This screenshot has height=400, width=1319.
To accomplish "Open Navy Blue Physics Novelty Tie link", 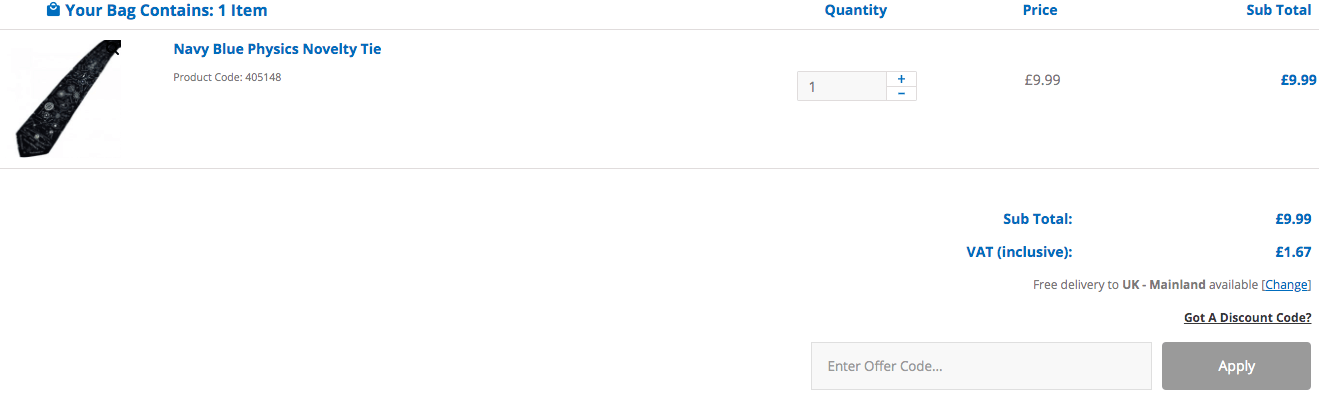I will pos(277,49).
